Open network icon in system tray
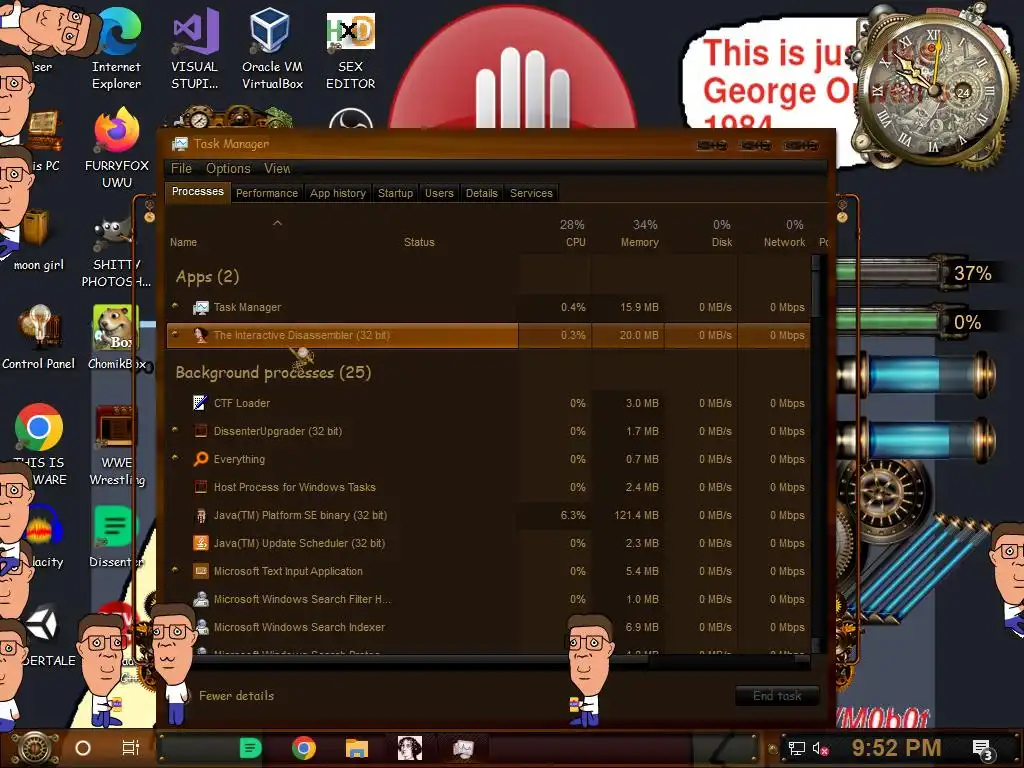 pos(797,748)
